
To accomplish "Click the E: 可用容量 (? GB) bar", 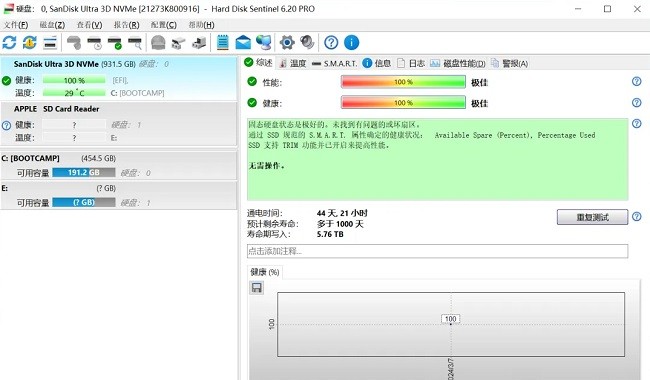I will (84, 202).
